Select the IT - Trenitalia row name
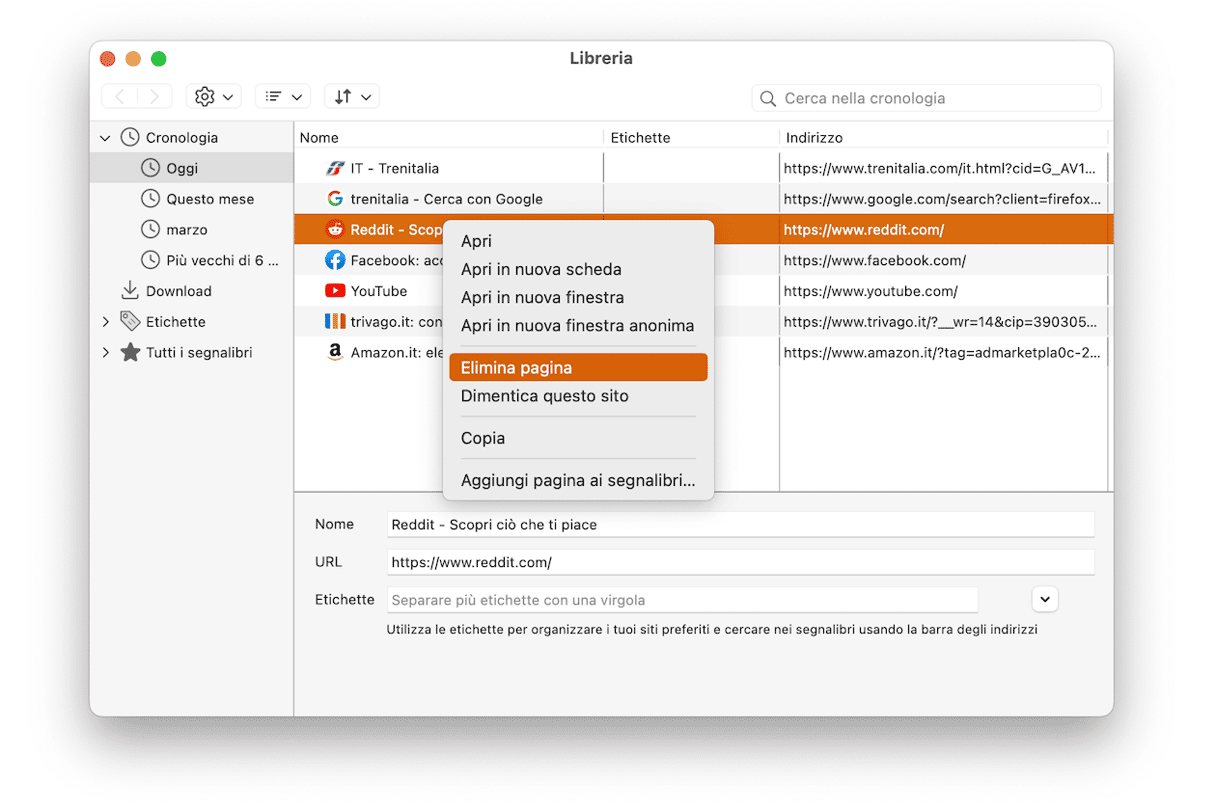Image resolution: width=1216 pixels, height=811 pixels. 394,168
